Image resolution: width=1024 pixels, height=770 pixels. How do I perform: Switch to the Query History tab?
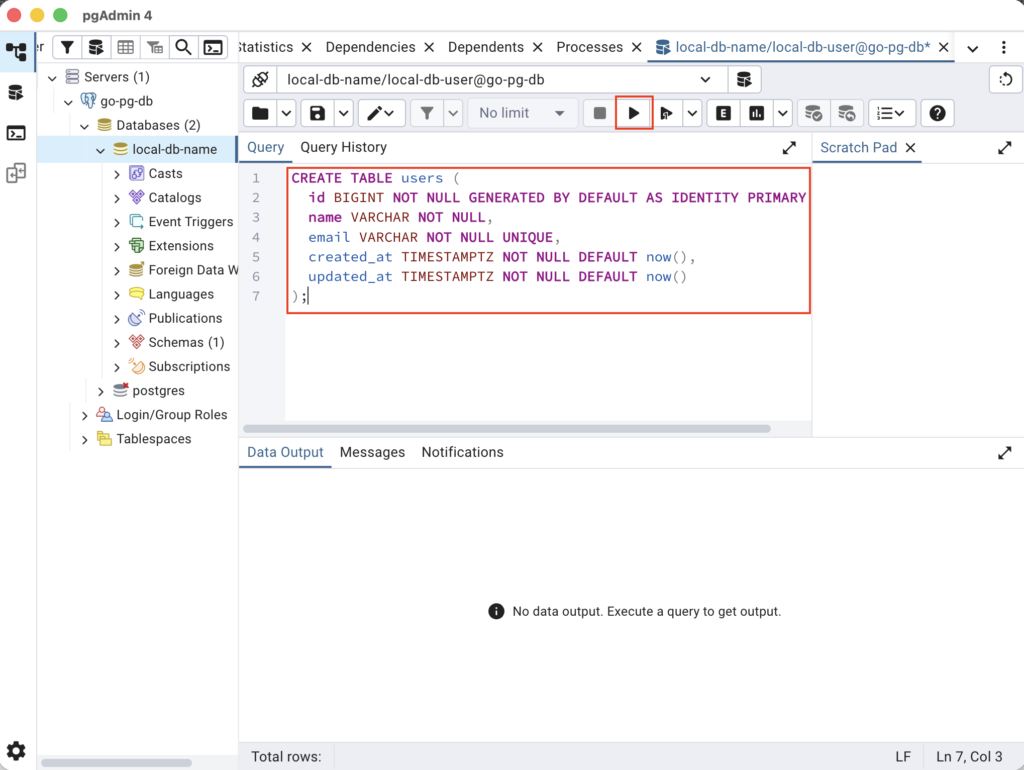[x=343, y=147]
